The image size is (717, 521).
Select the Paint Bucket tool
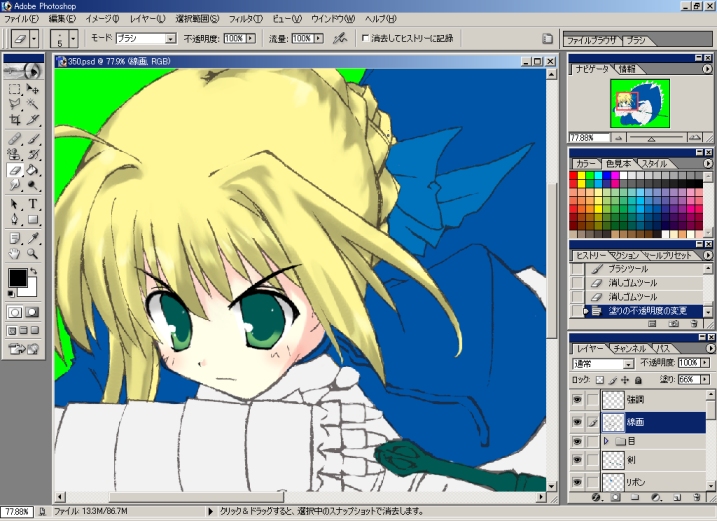click(32, 170)
